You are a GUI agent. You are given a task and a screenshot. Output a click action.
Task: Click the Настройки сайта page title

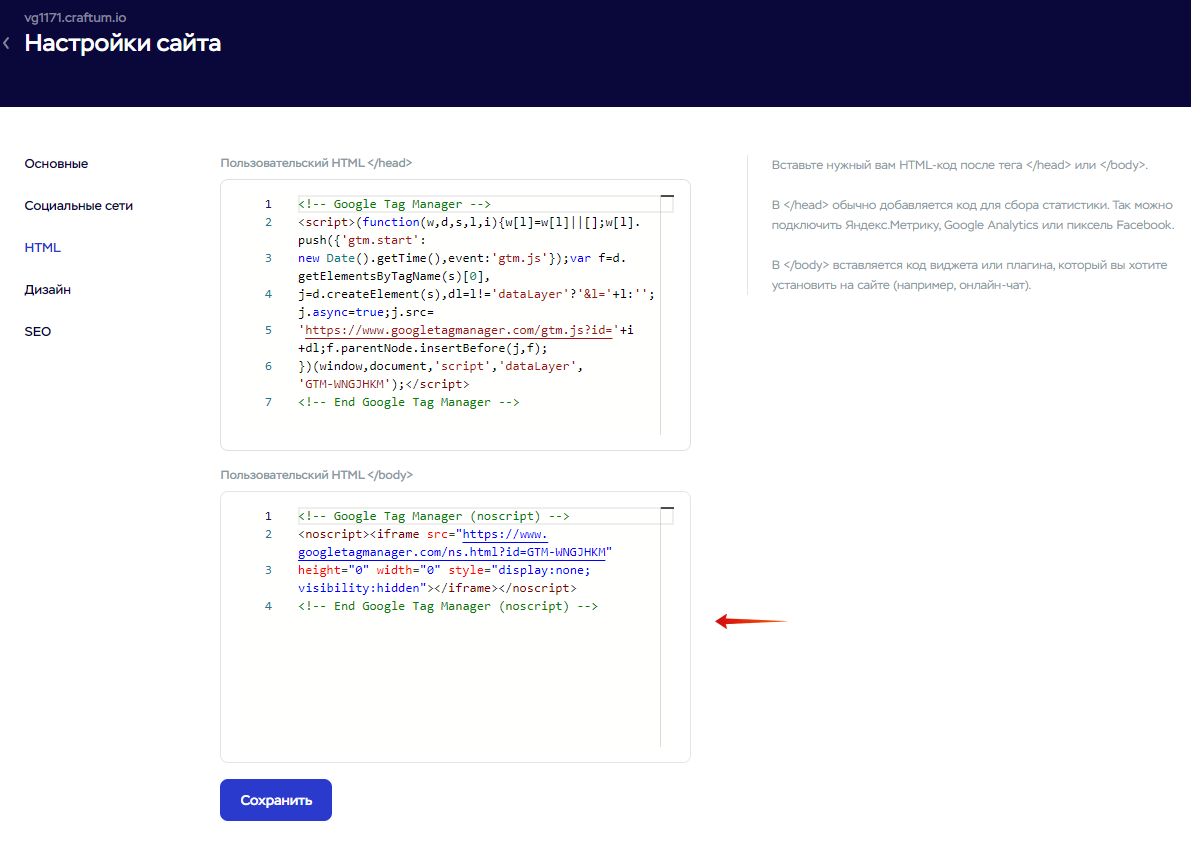click(122, 43)
